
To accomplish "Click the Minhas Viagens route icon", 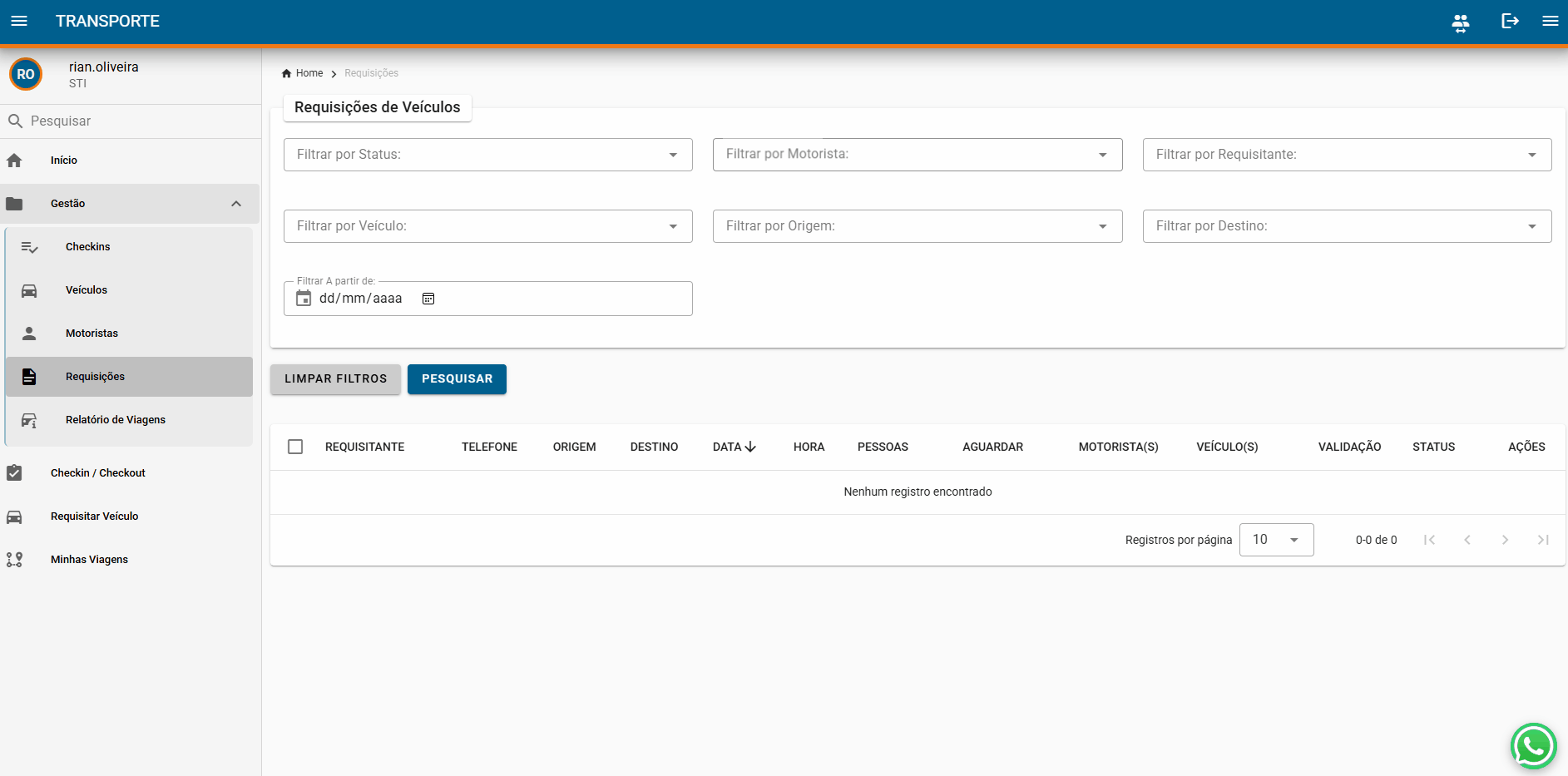I will (x=14, y=560).
